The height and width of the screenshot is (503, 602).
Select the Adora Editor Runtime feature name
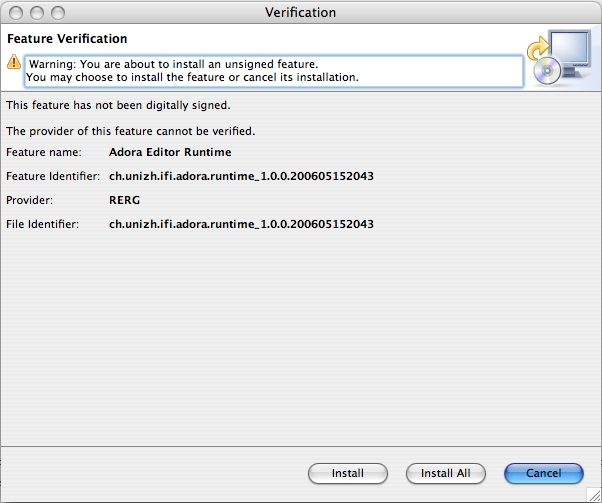170,152
